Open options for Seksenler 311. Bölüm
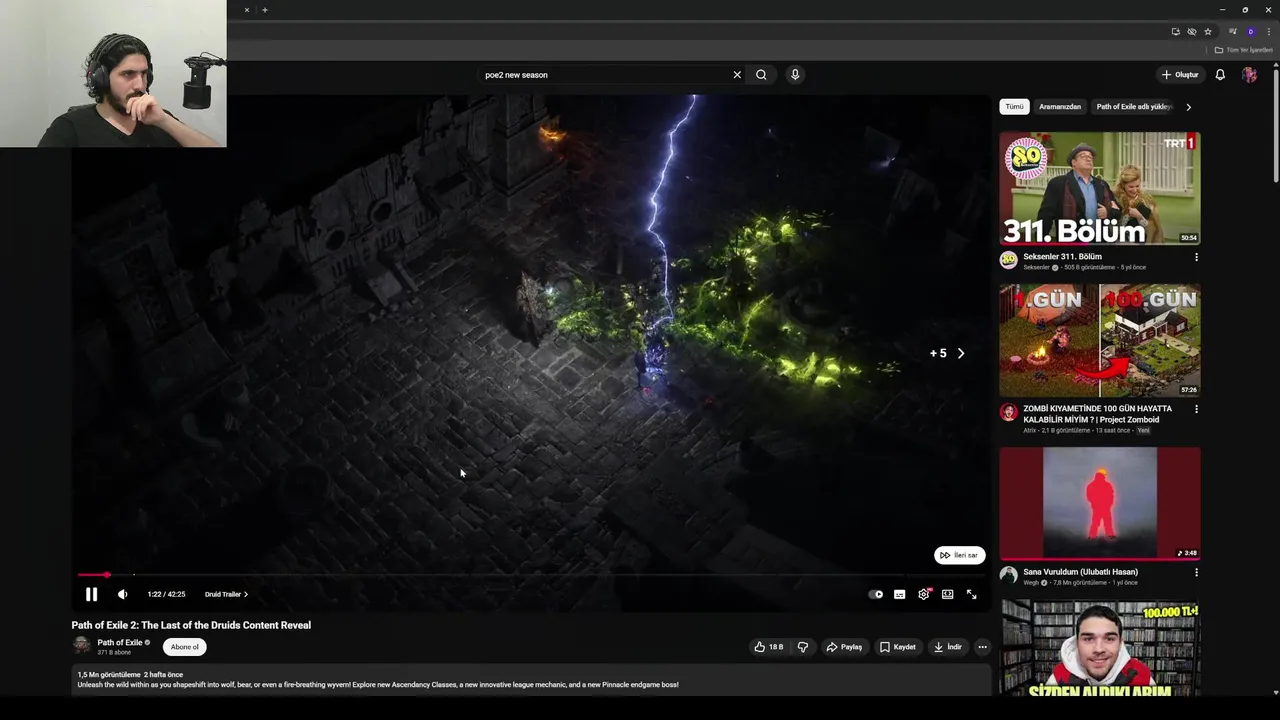Image resolution: width=1280 pixels, height=720 pixels. pos(1196,257)
